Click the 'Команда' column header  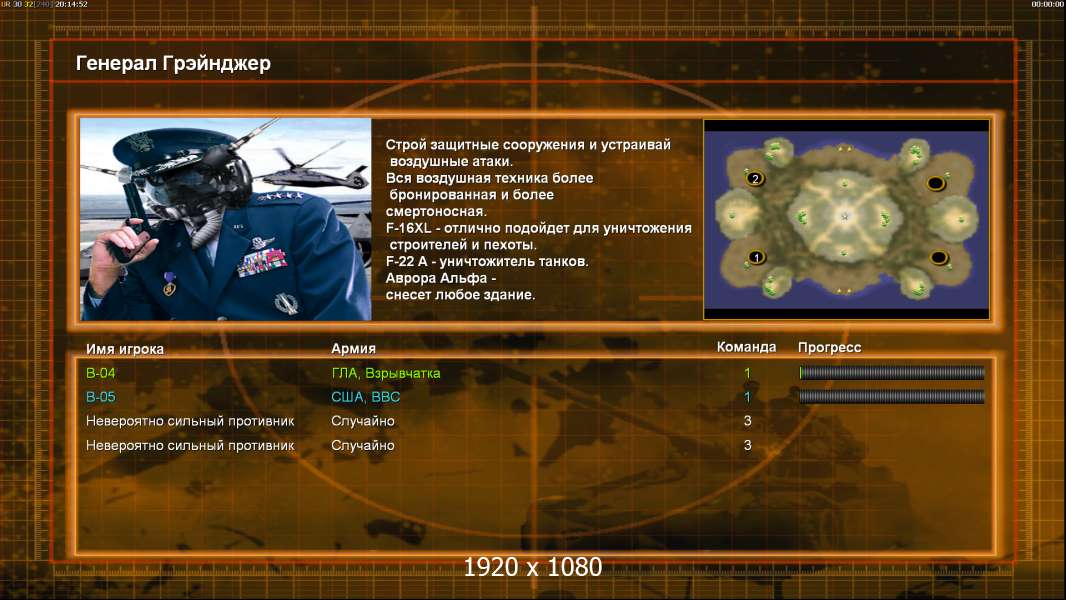click(746, 347)
